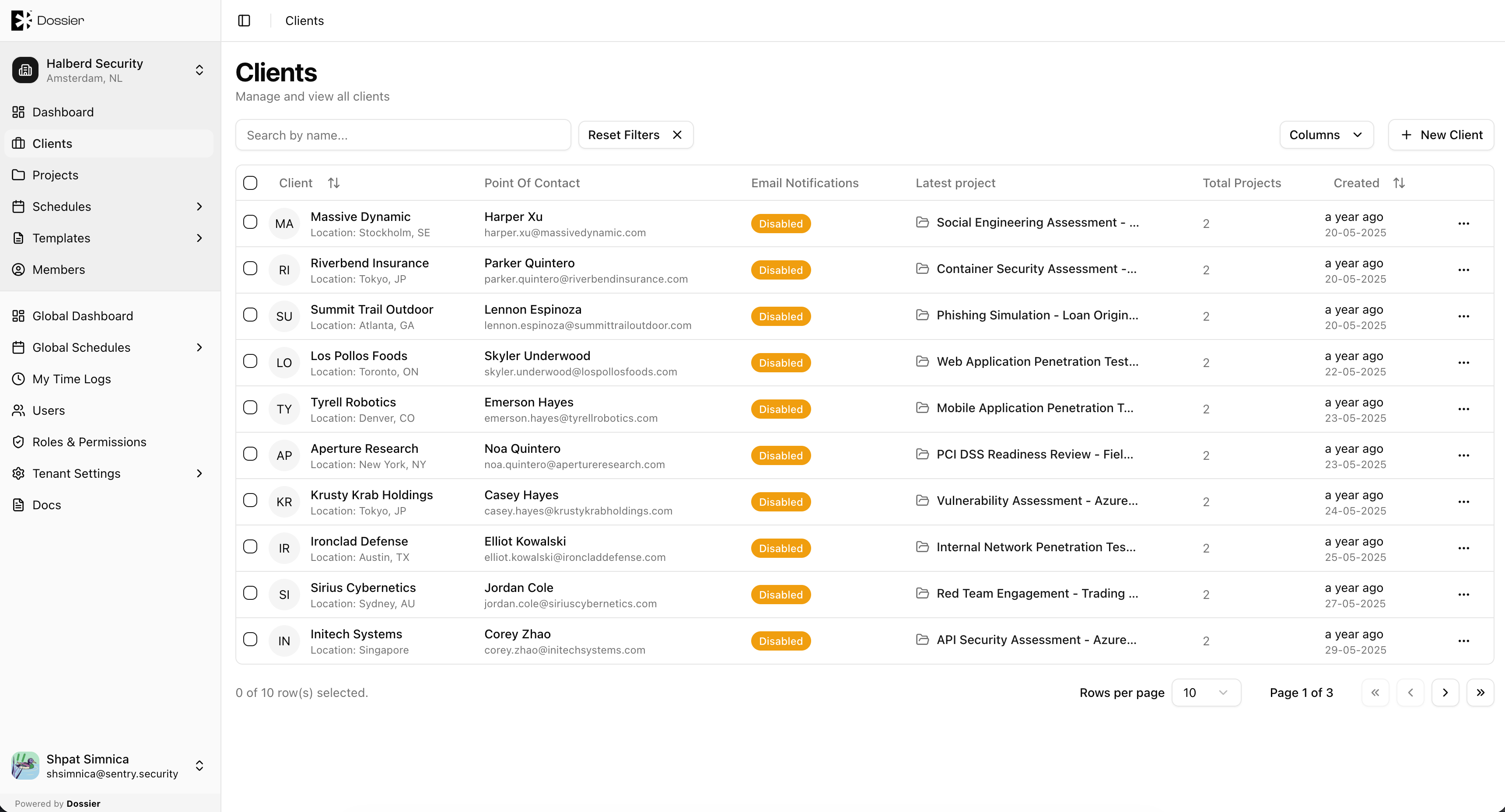Open Roles & Permissions
1505x812 pixels.
point(109,441)
